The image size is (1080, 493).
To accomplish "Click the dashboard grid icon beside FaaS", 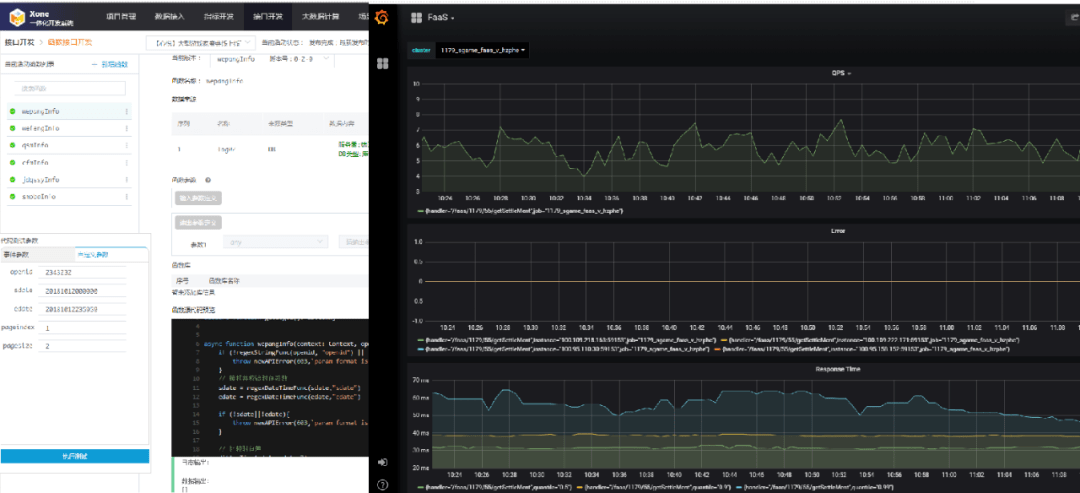I will click(x=414, y=18).
